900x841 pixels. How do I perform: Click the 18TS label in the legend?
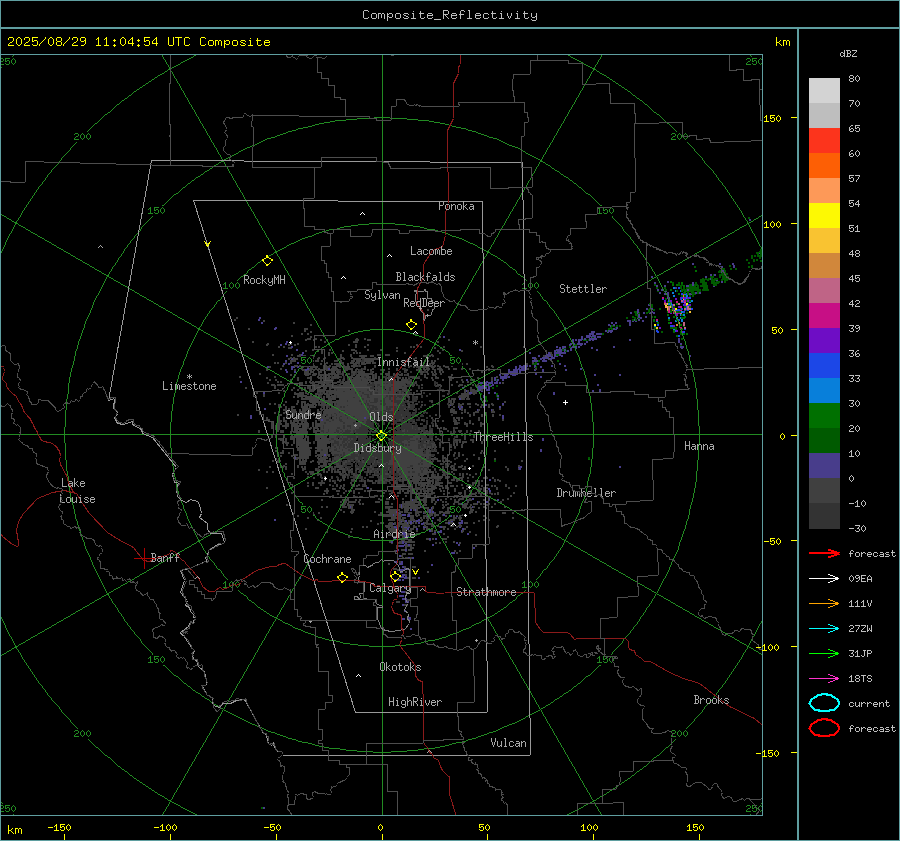click(x=860, y=679)
